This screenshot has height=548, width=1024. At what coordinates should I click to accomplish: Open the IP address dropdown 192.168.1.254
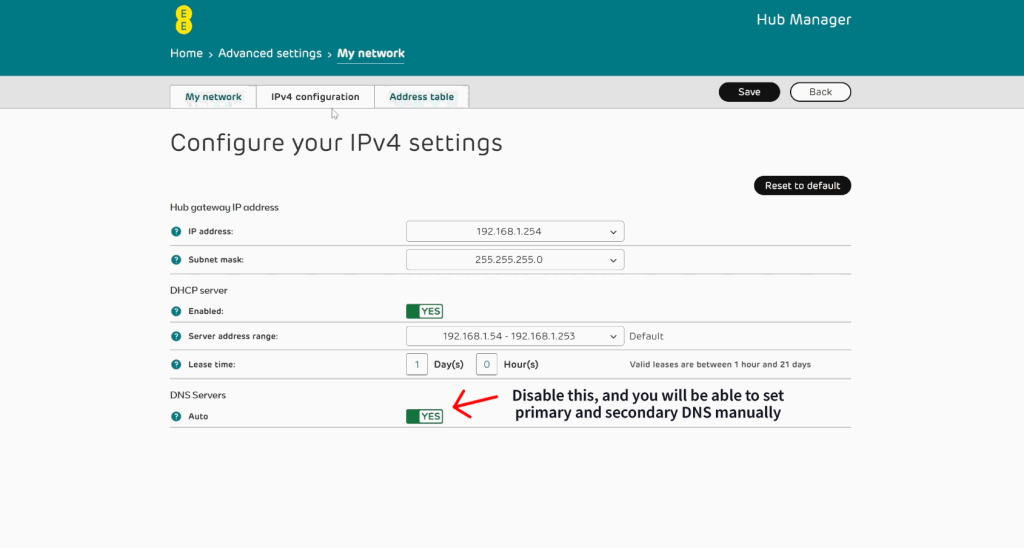515,231
